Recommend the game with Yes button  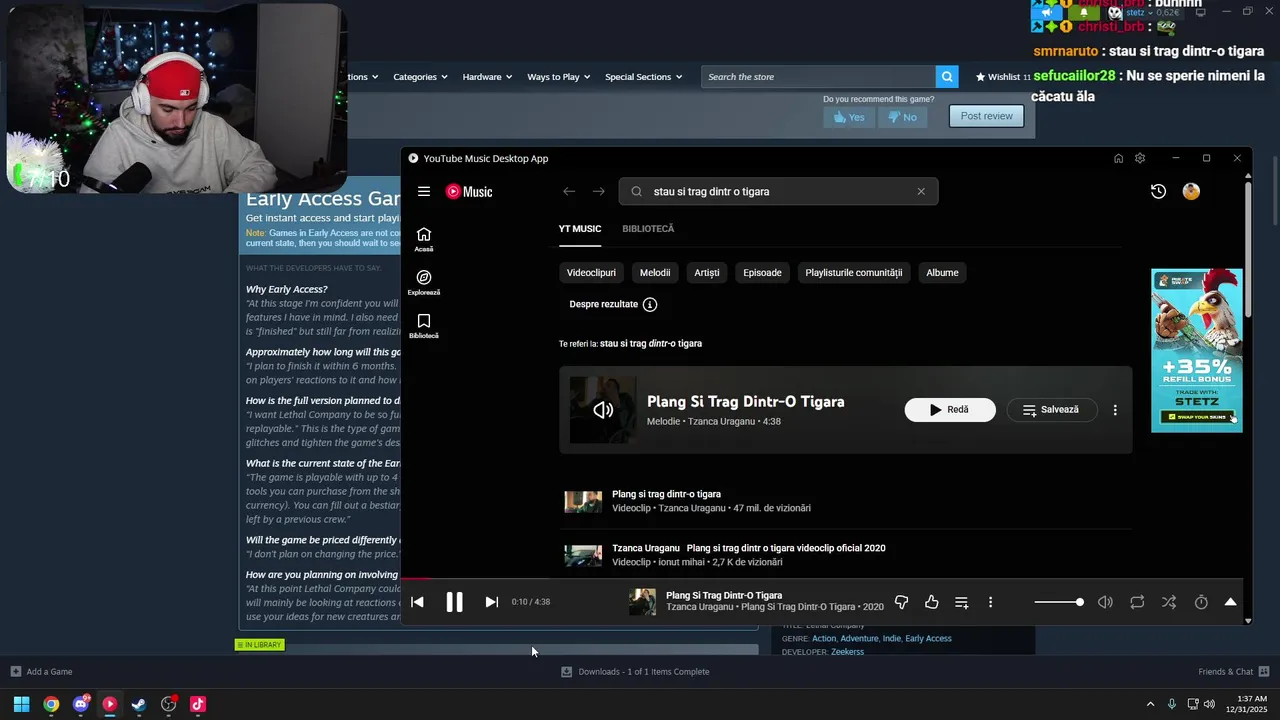[848, 117]
